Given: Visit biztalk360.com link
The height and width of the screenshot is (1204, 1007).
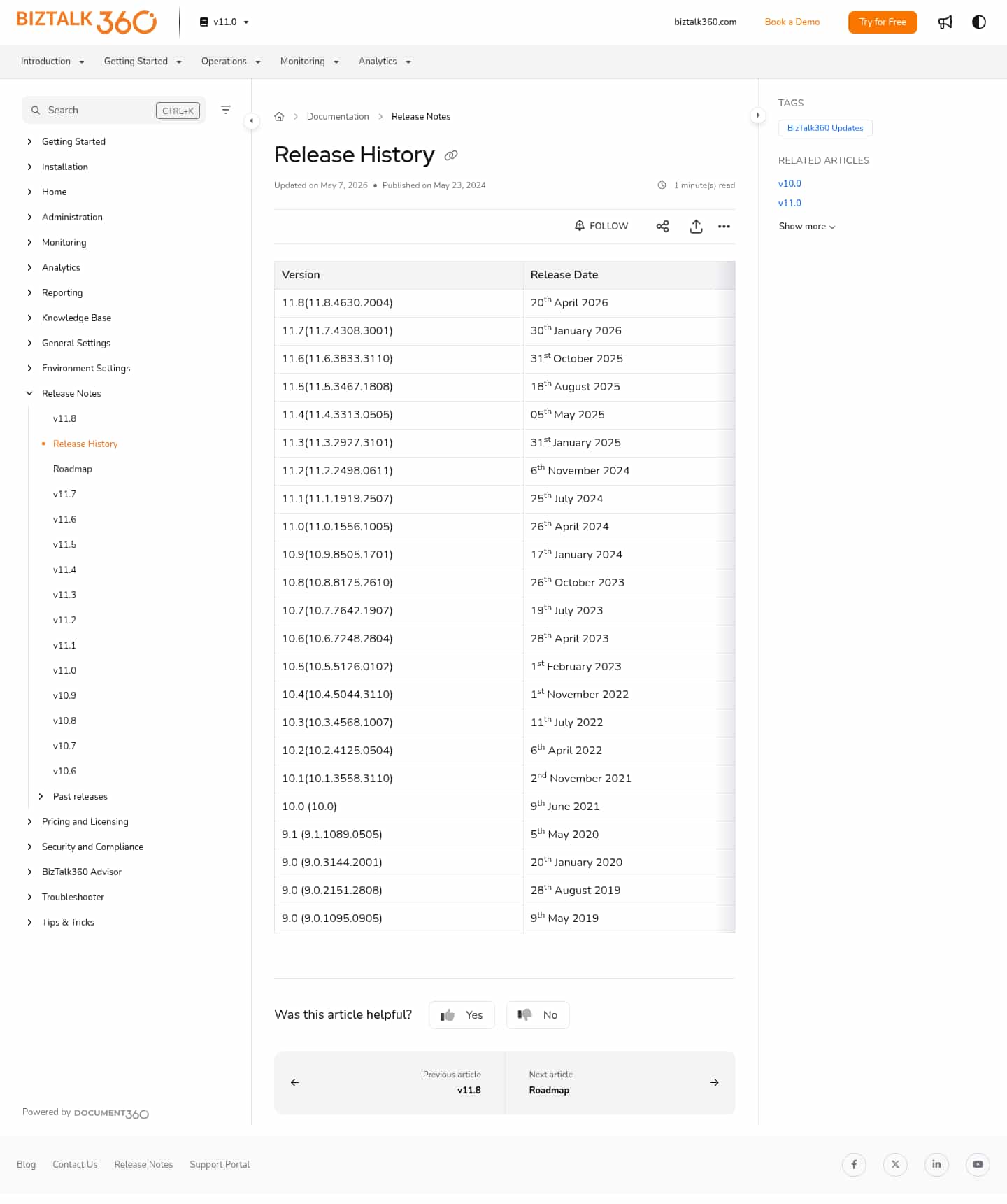Looking at the screenshot, I should click(x=705, y=22).
